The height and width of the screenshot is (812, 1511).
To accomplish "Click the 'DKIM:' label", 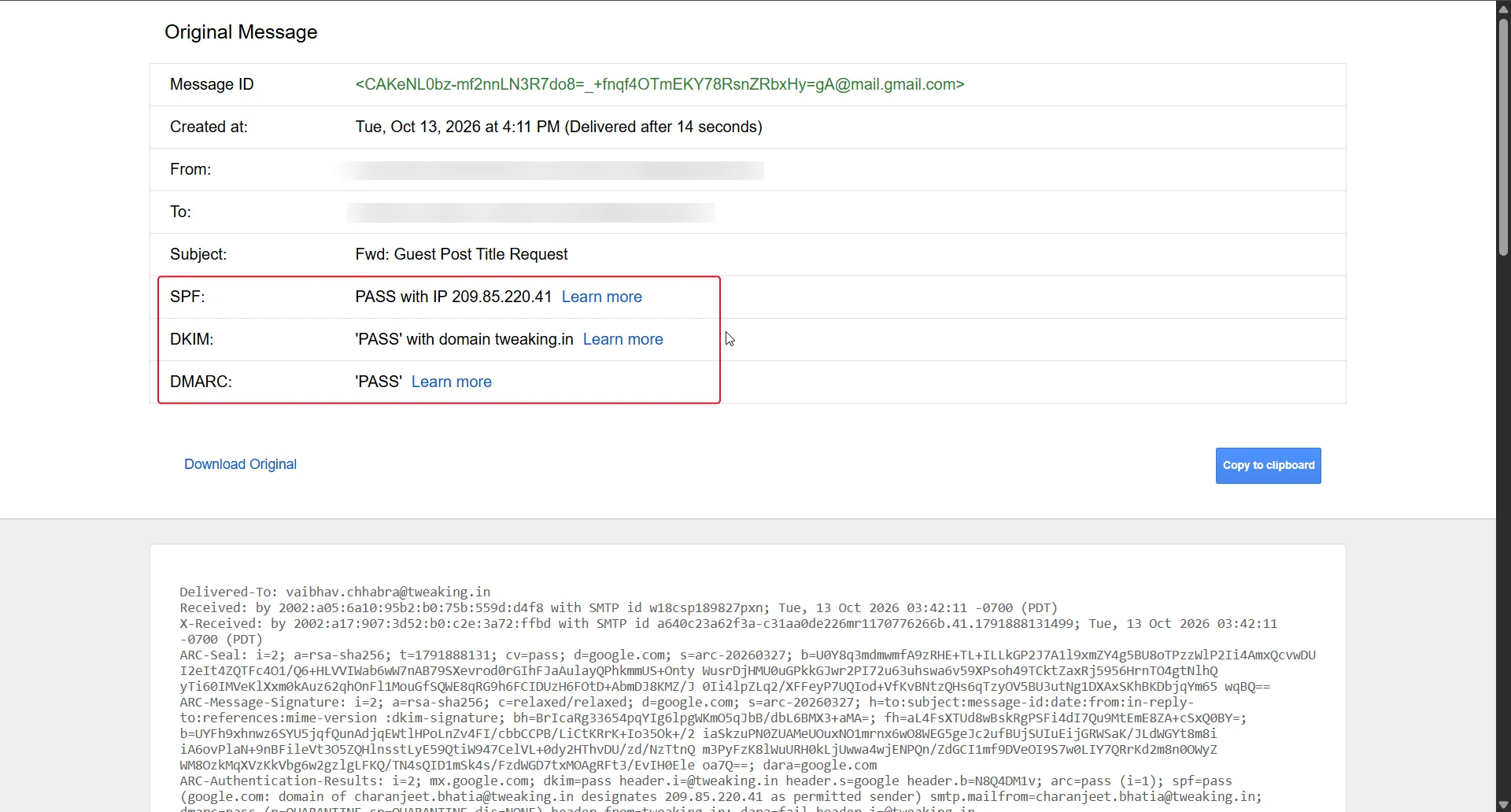I will point(192,339).
